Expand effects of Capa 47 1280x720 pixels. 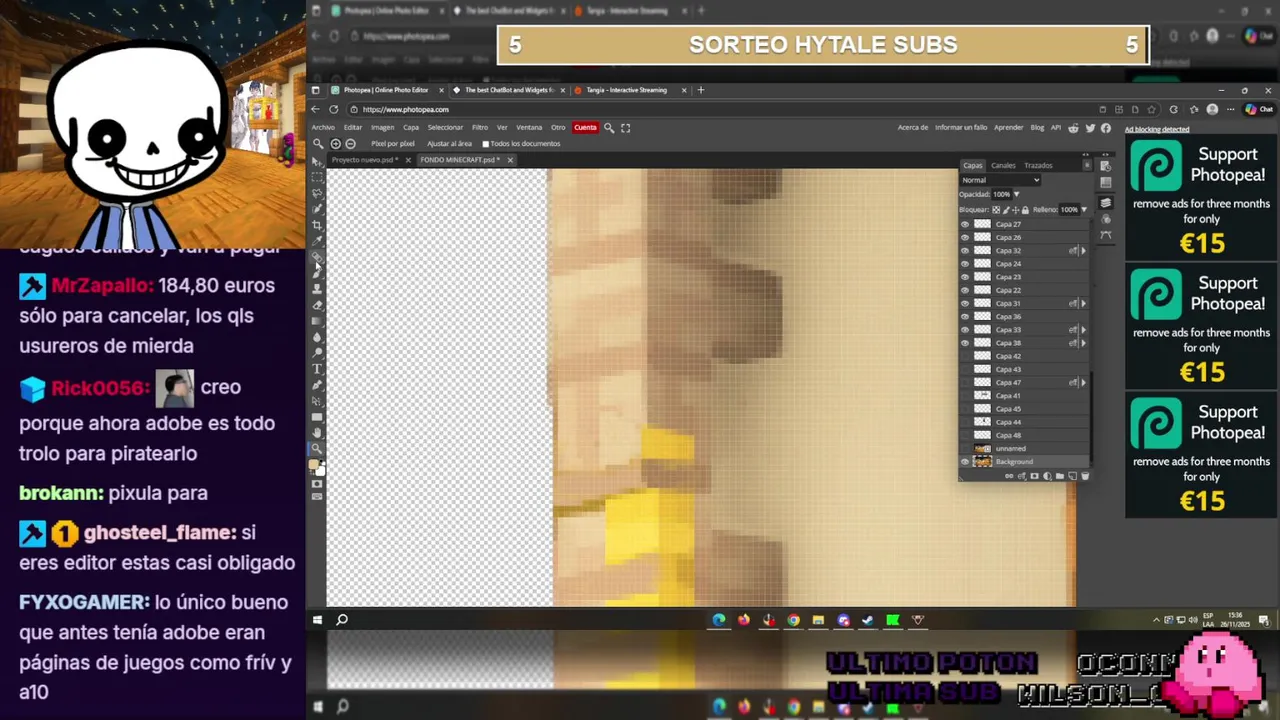pyautogui.click(x=1084, y=382)
